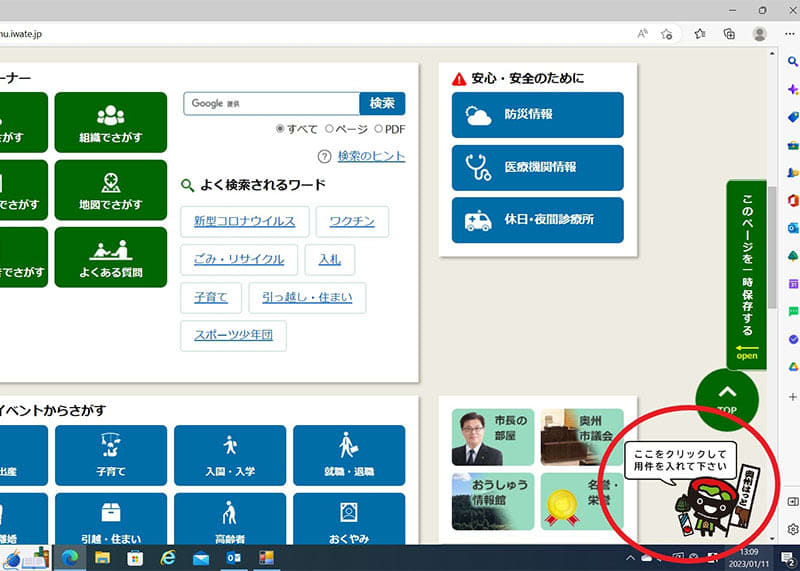Open Edge settings and more menu

789,34
